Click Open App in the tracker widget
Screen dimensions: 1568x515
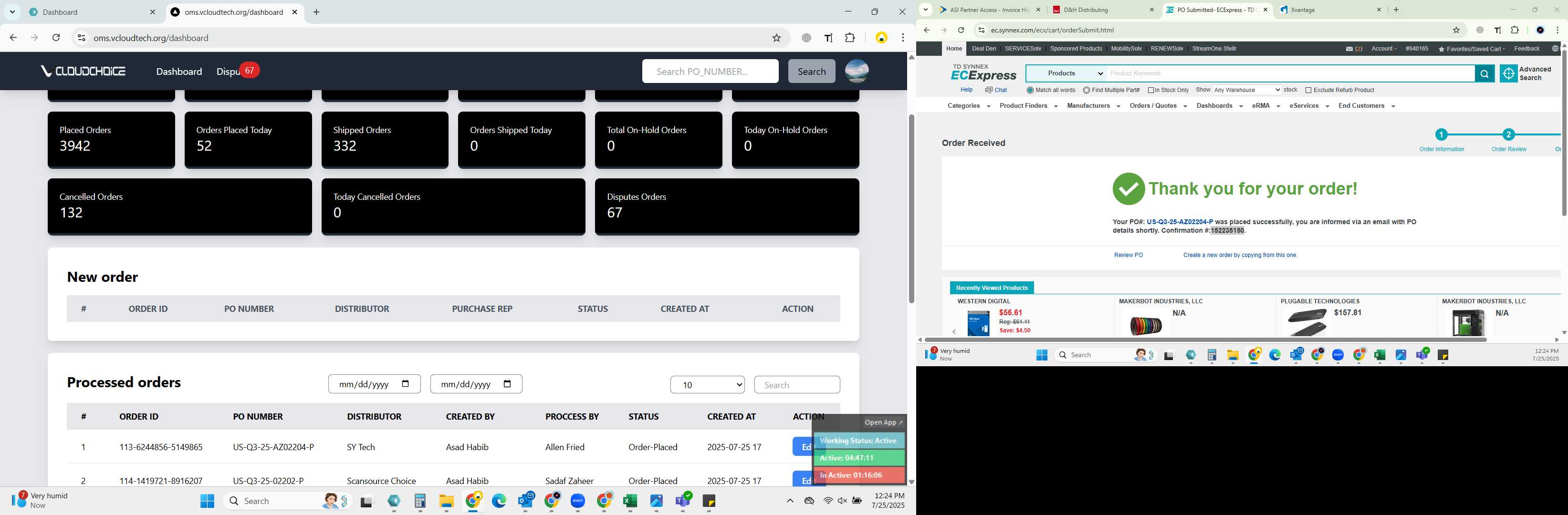[x=883, y=422]
